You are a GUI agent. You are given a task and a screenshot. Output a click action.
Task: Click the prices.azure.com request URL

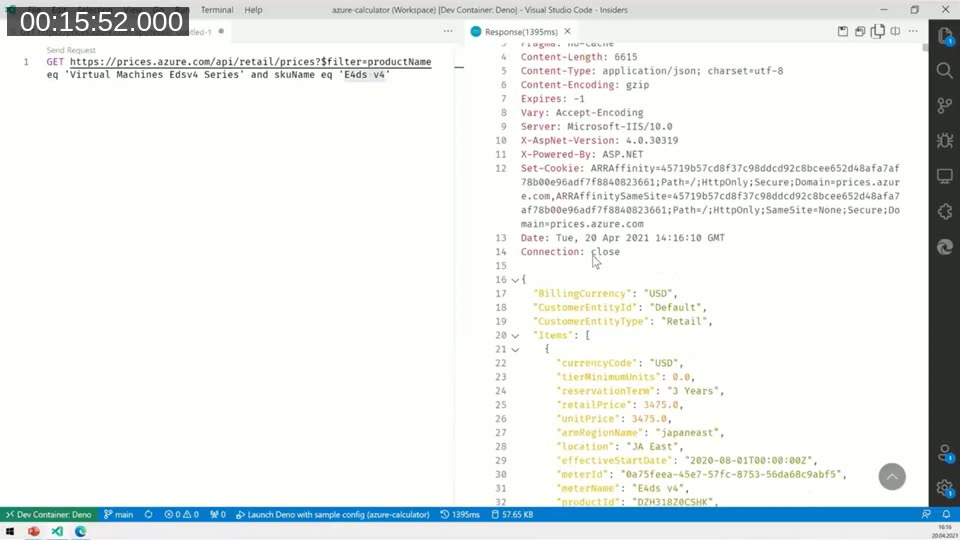click(250, 62)
